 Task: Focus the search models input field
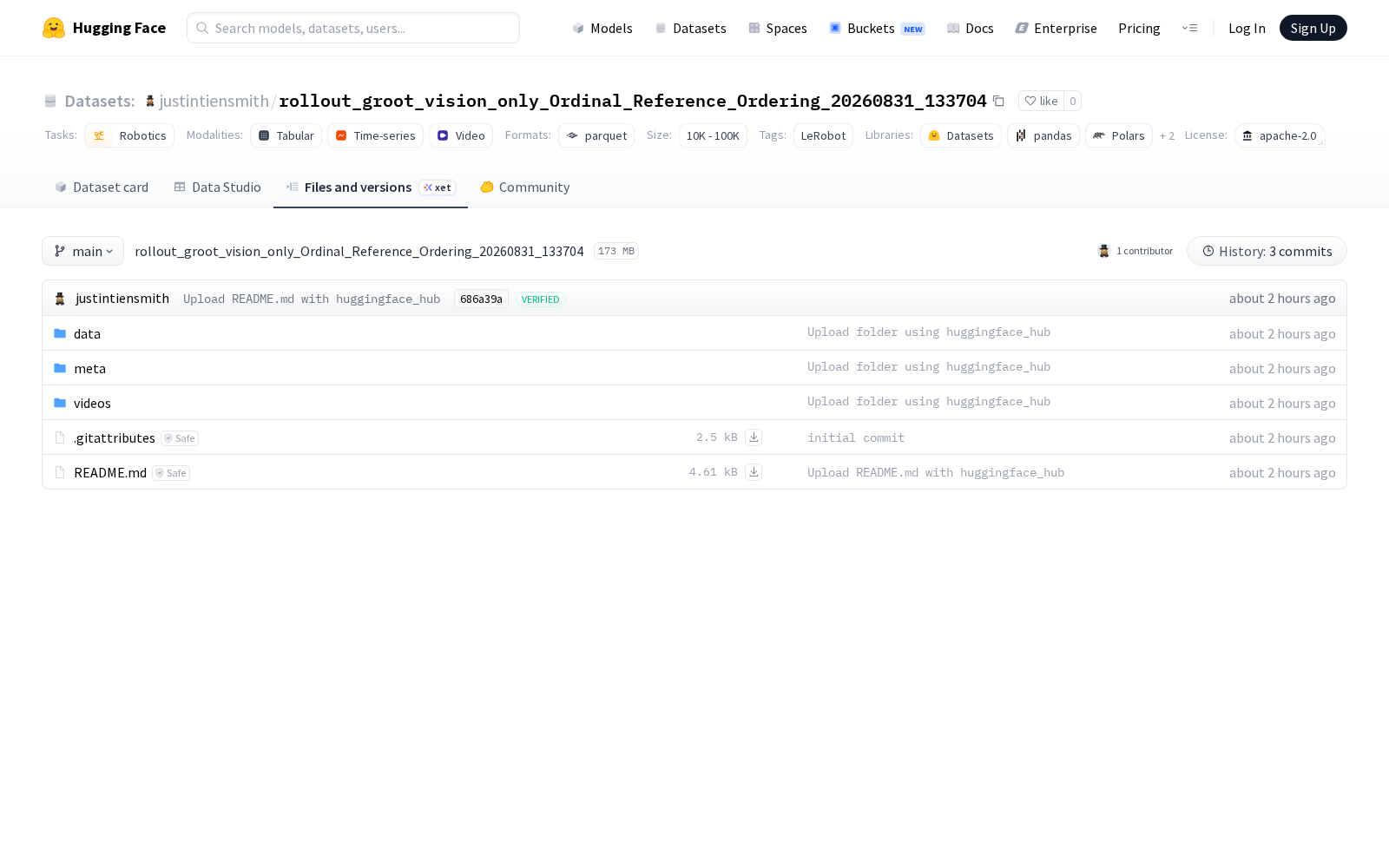tap(353, 28)
